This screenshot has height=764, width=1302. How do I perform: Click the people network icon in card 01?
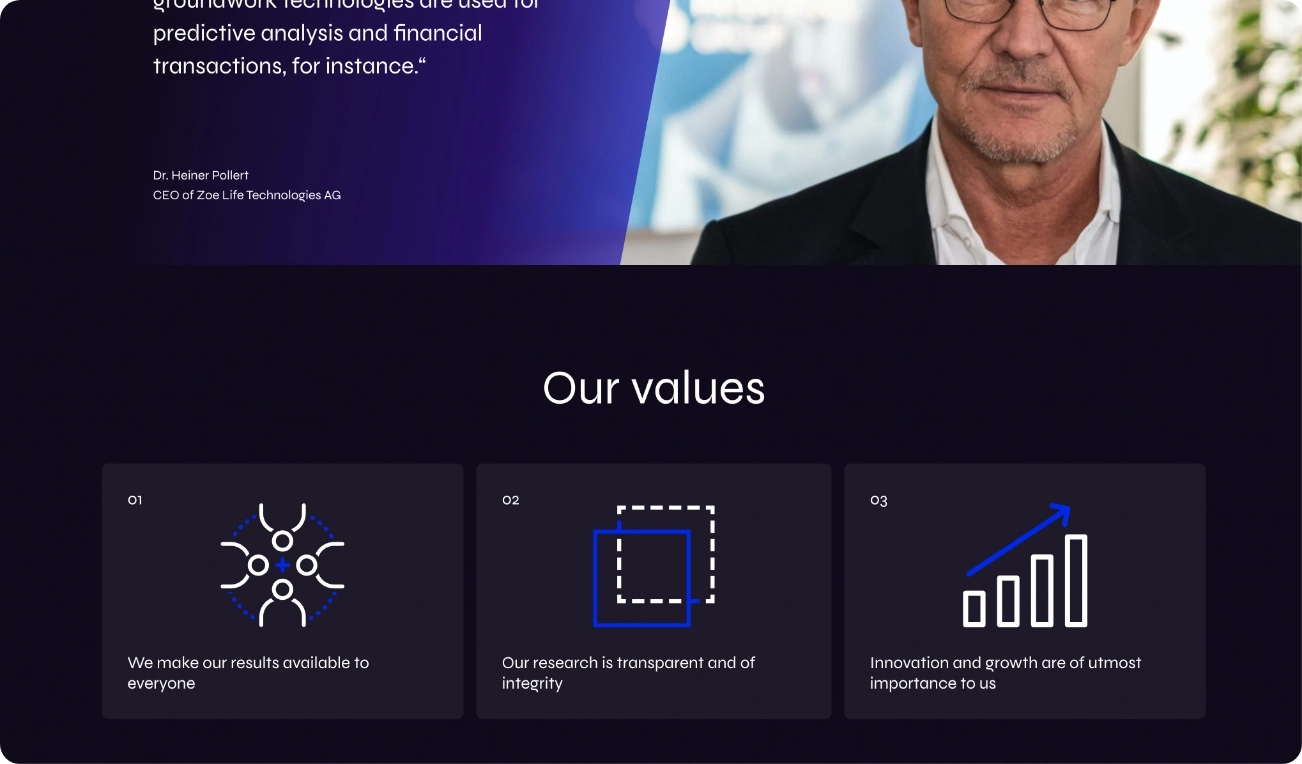[282, 565]
